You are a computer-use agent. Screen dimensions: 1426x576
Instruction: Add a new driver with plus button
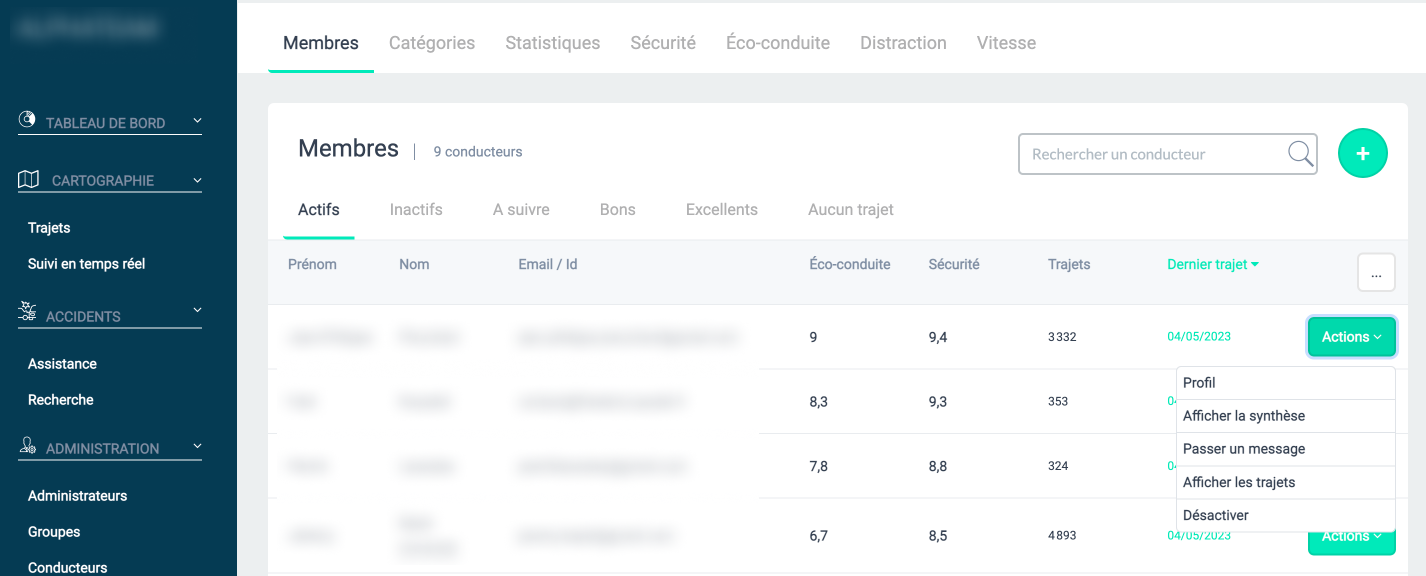(1363, 154)
